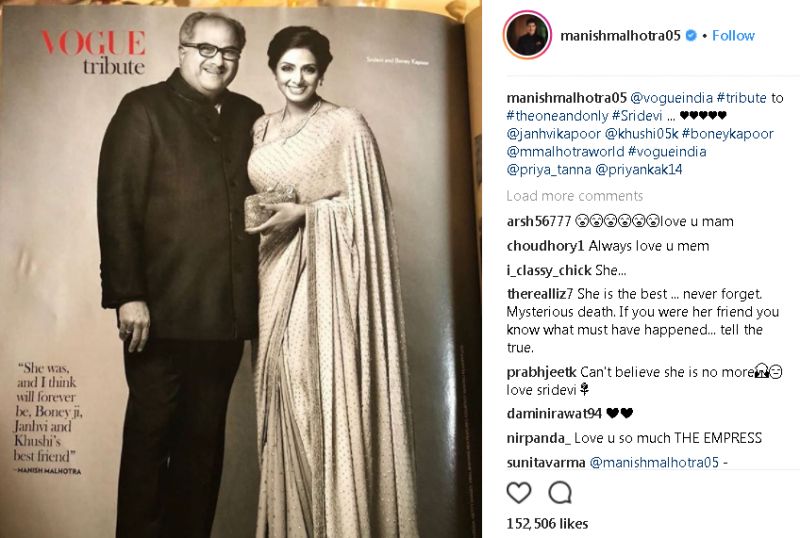
Task: Open manishmalhotra05 username in header
Action: click(620, 35)
